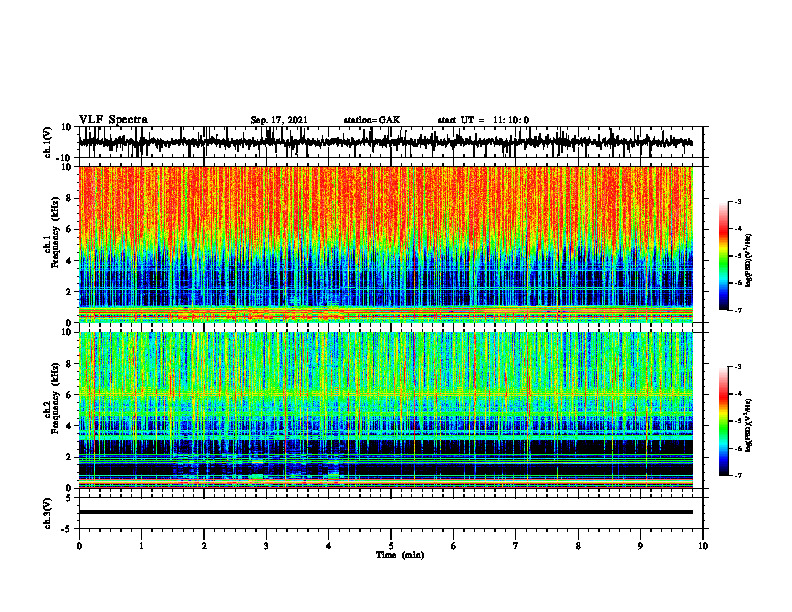This screenshot has width=792, height=612.
Task: Click the time axis tick label "2"
Action: (204, 546)
